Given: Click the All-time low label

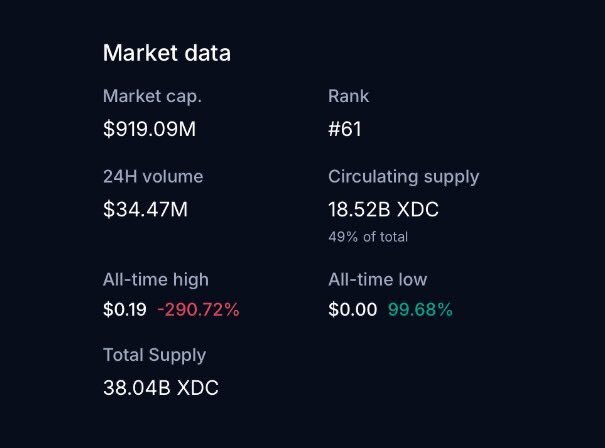Looking at the screenshot, I should (x=377, y=280).
